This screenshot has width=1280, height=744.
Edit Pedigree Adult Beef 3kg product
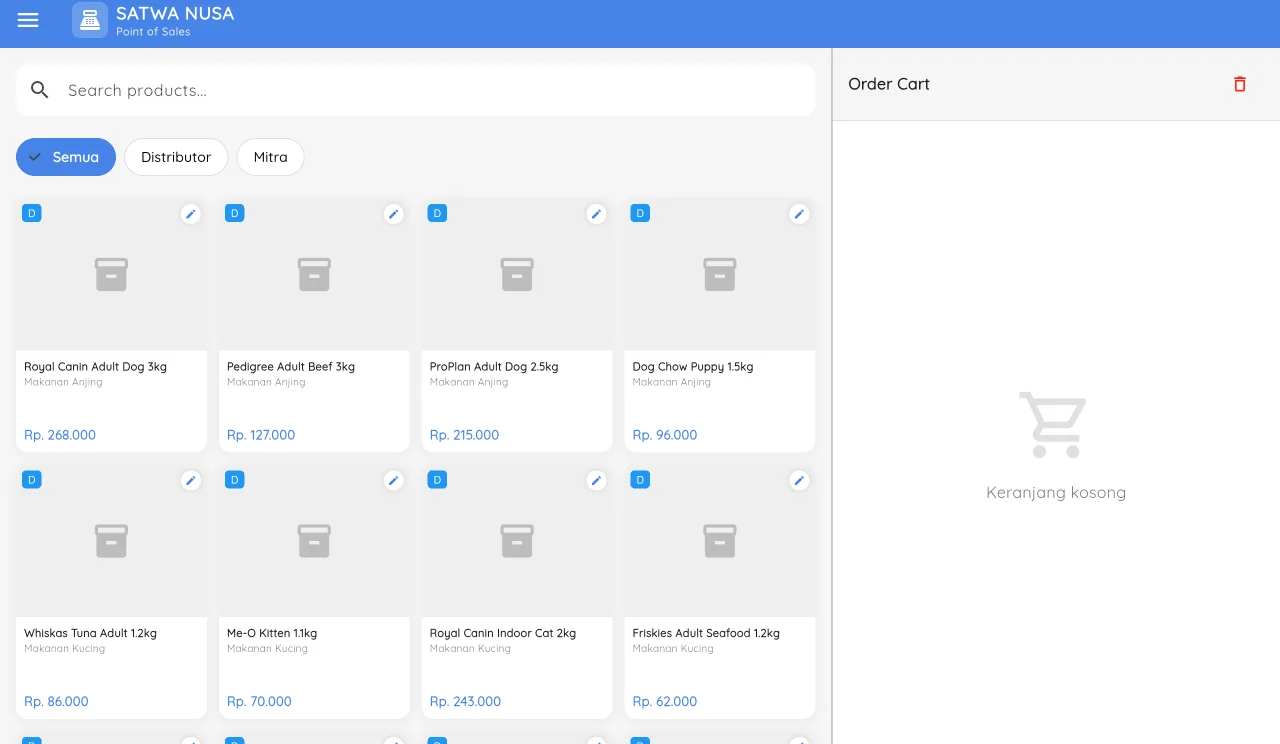[394, 214]
